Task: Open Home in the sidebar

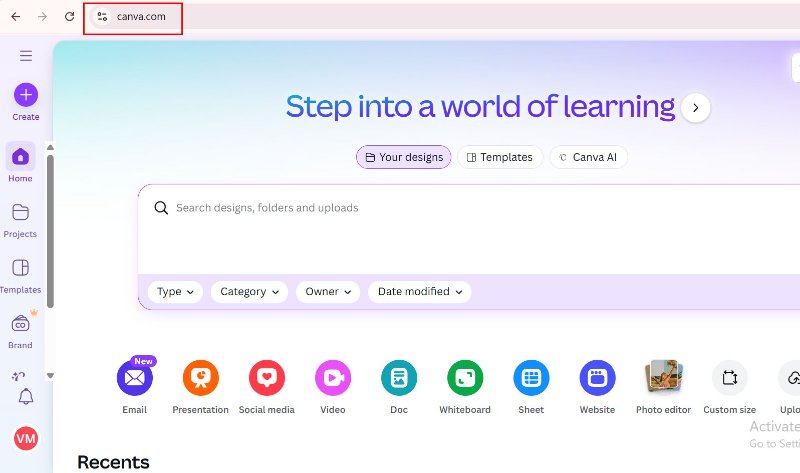Action: [x=20, y=163]
